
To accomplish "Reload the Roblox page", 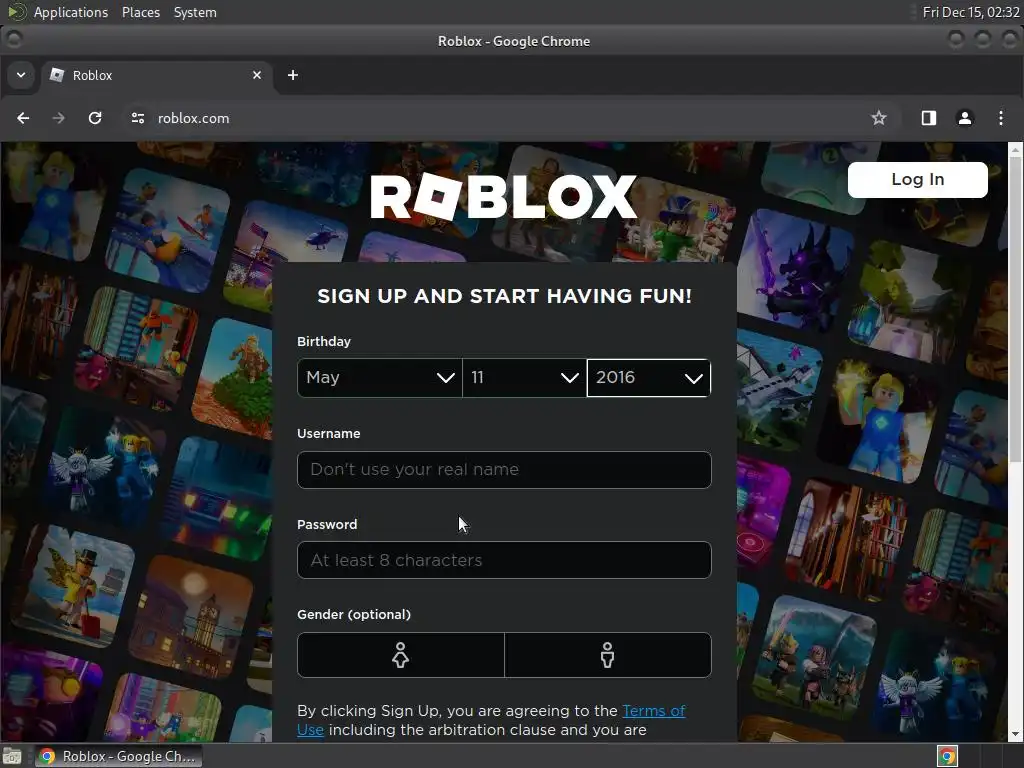I will pos(95,118).
